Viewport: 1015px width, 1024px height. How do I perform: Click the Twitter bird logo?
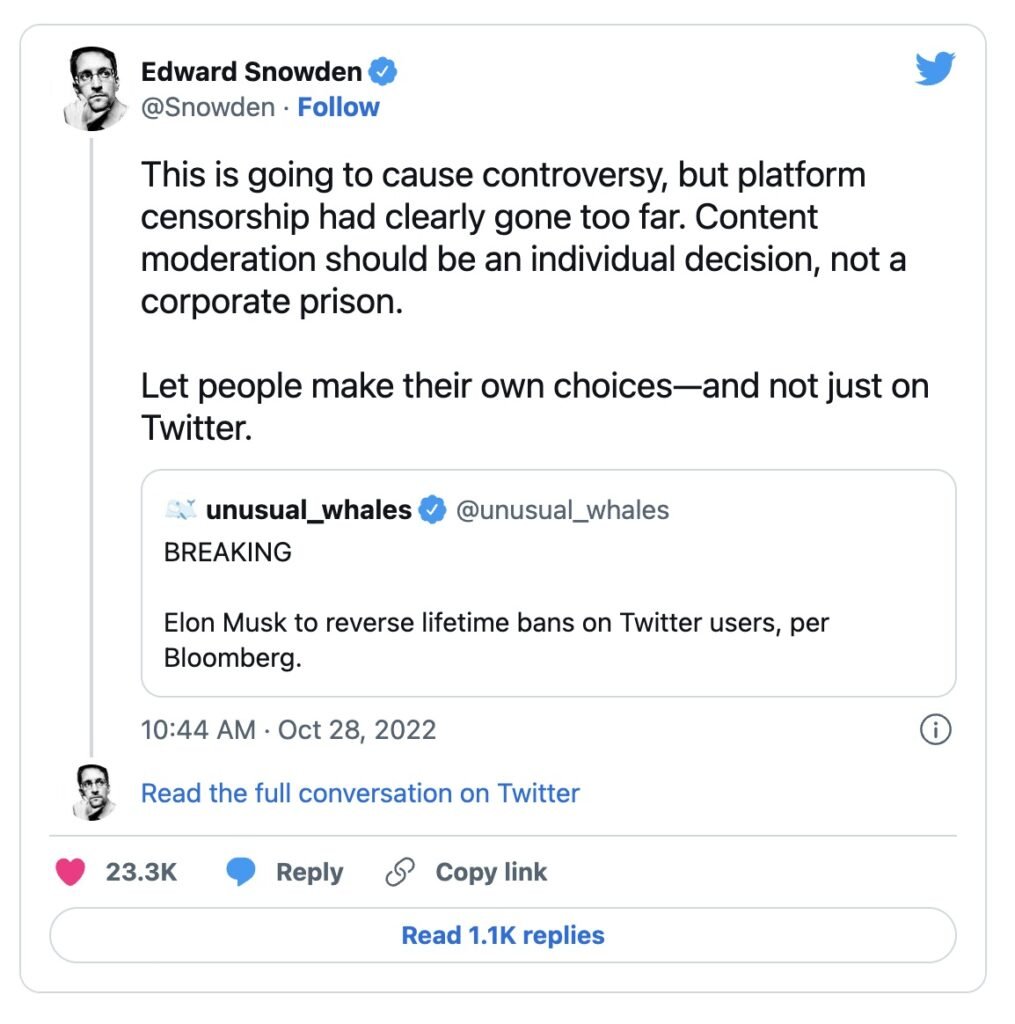pyautogui.click(x=935, y=69)
